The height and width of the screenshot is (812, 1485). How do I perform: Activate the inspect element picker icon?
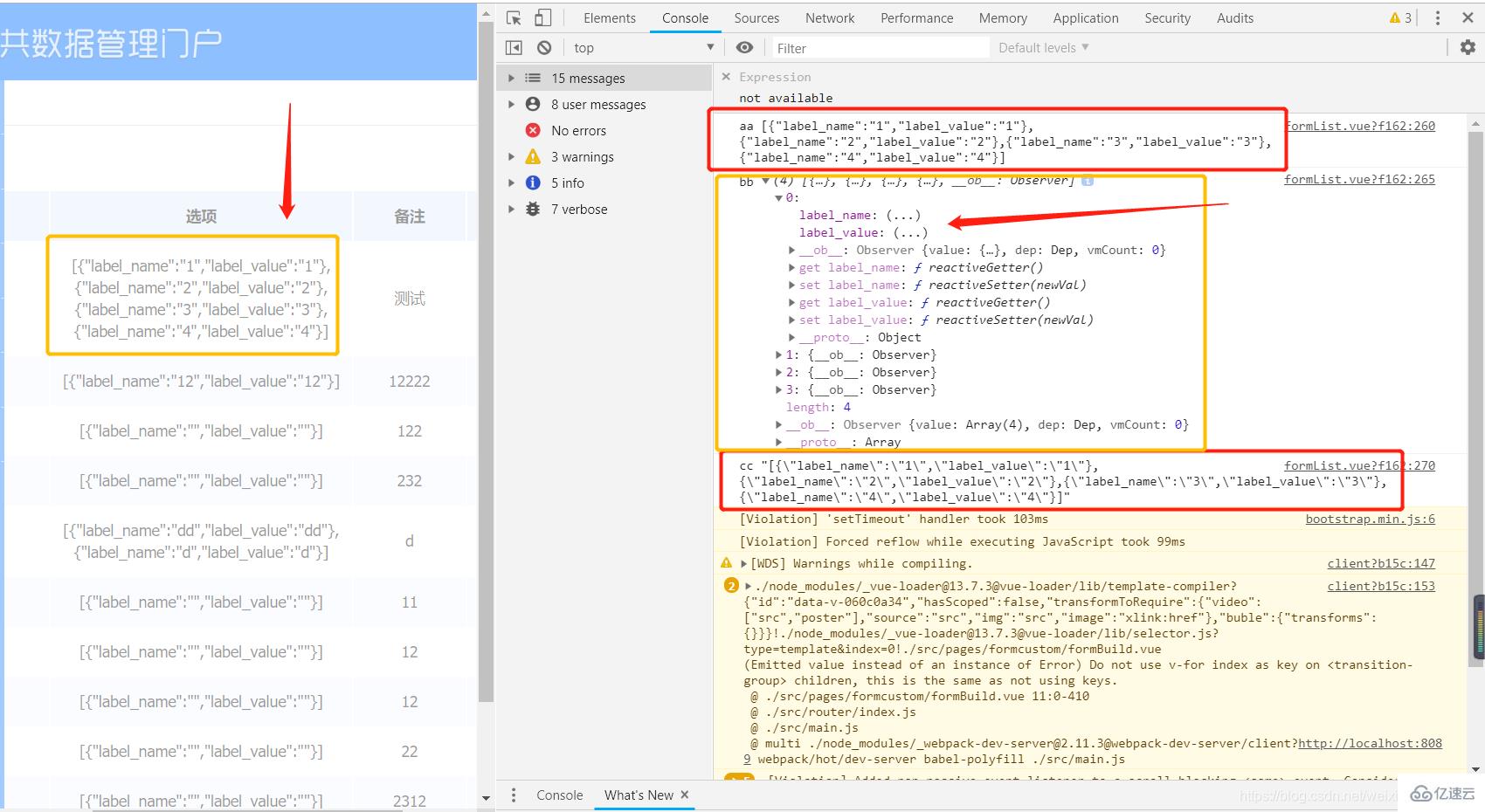pos(514,17)
